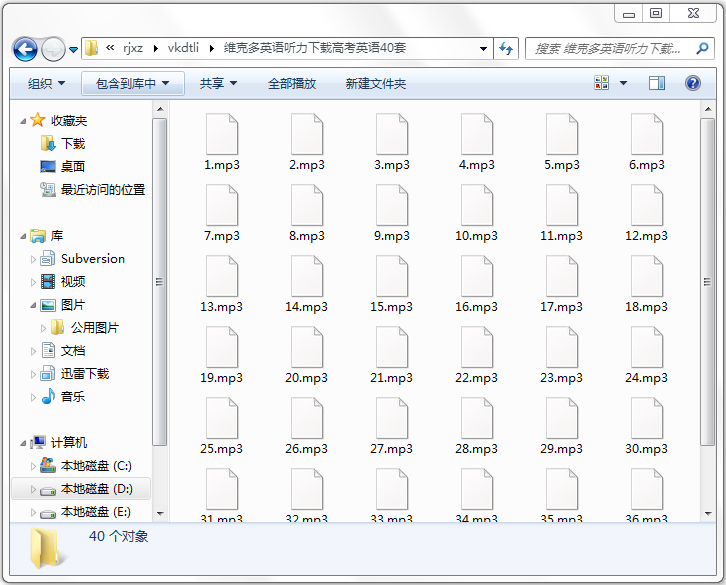Select 本地磁盘 (C:)
Image resolution: width=726 pixels, height=585 pixels.
86,465
